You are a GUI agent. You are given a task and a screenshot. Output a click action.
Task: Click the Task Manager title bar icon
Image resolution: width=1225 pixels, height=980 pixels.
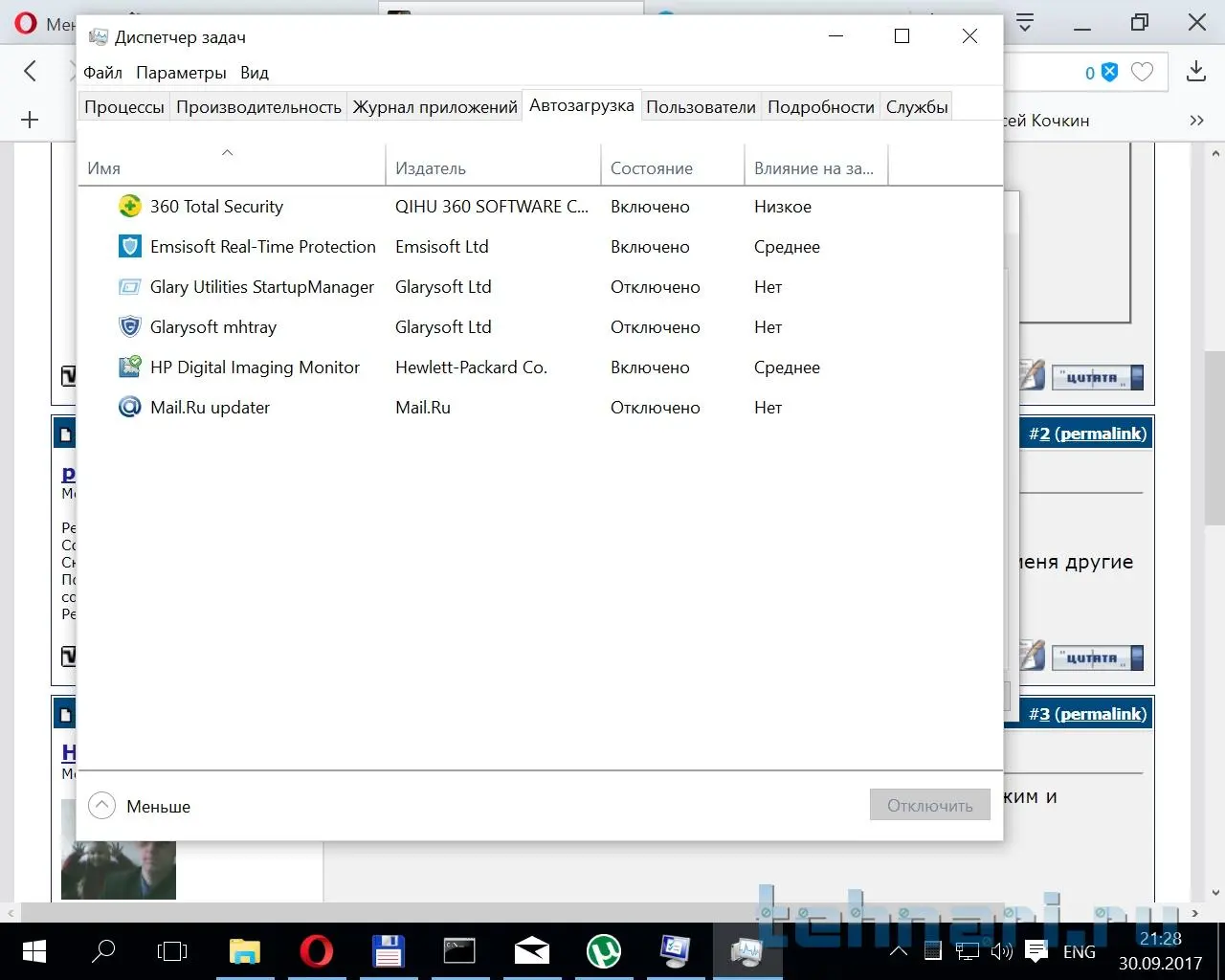point(98,37)
